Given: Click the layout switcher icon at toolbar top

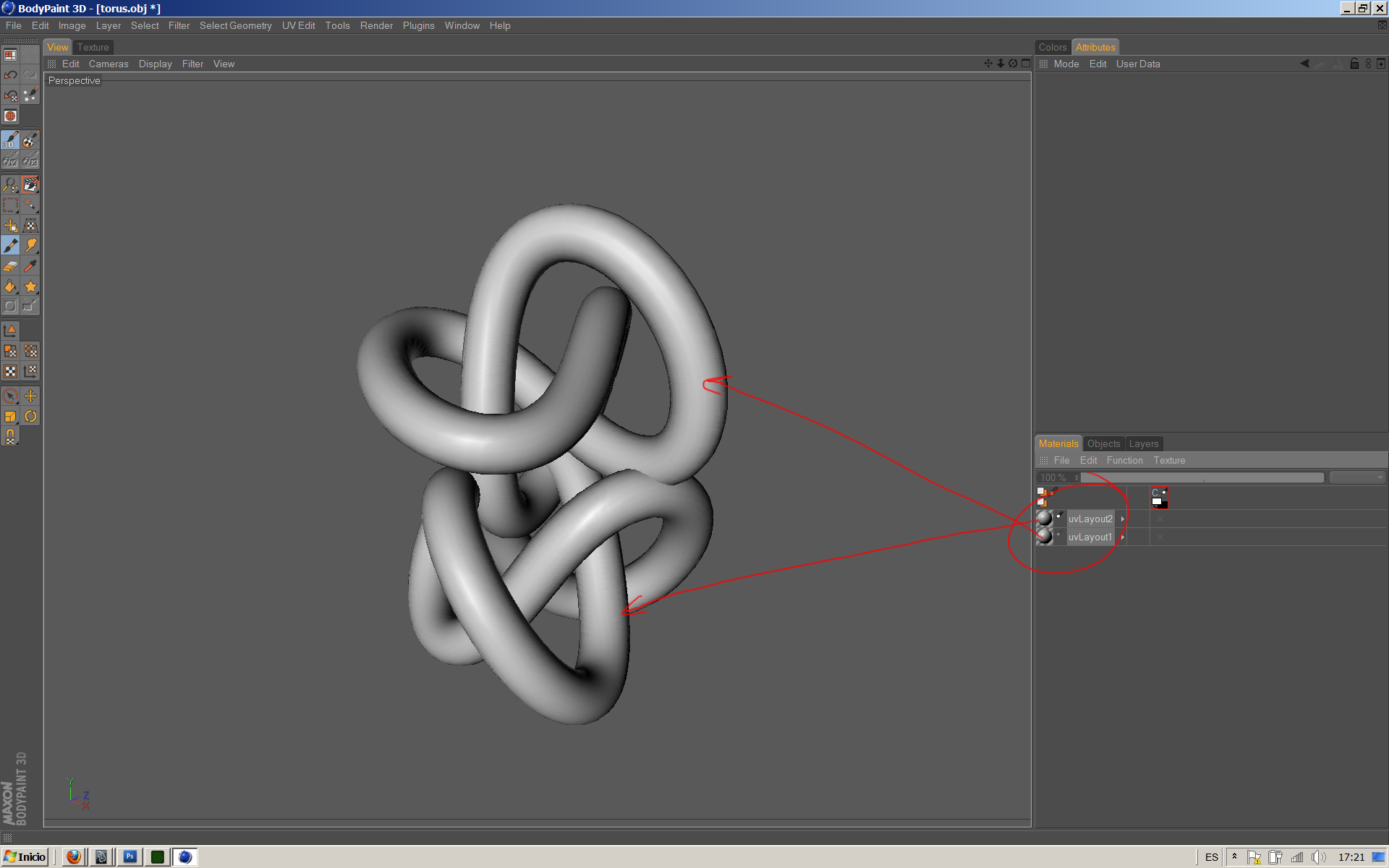Looking at the screenshot, I should click(10, 55).
